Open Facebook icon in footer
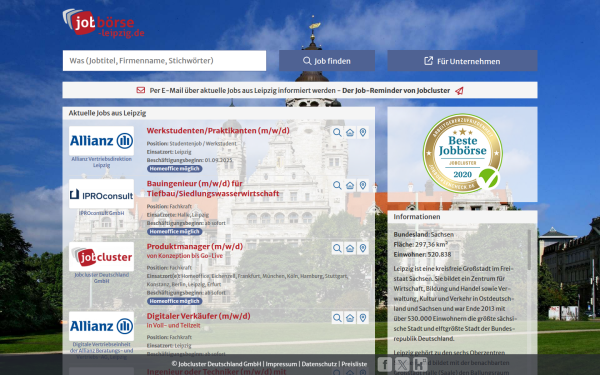600x375 pixels. 385,364
